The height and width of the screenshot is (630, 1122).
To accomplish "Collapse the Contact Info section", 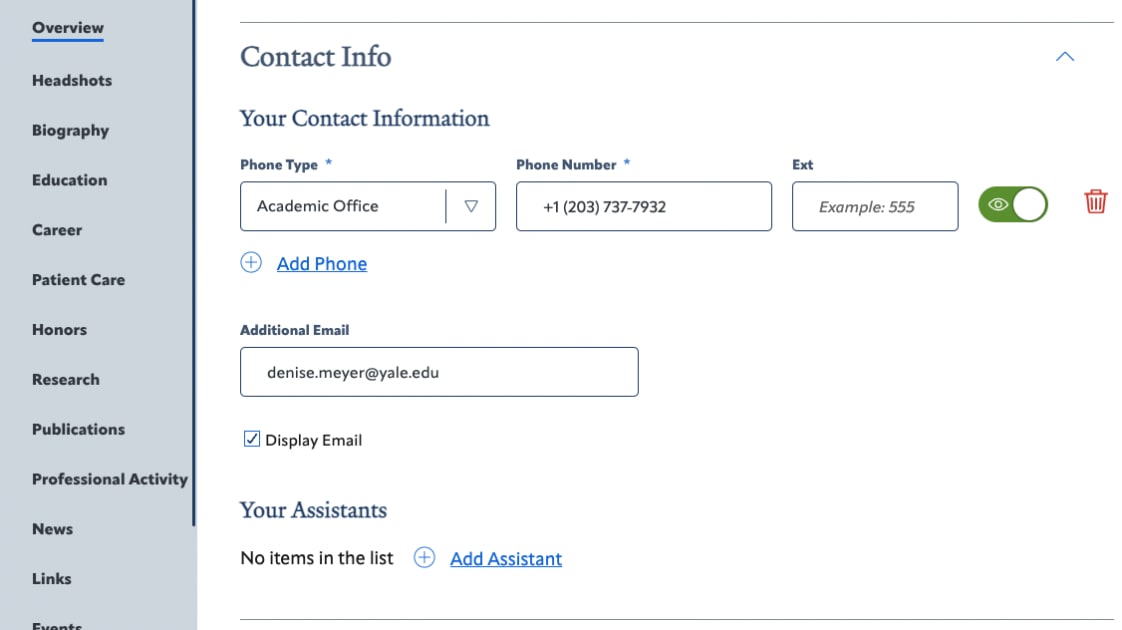I will click(x=1064, y=57).
